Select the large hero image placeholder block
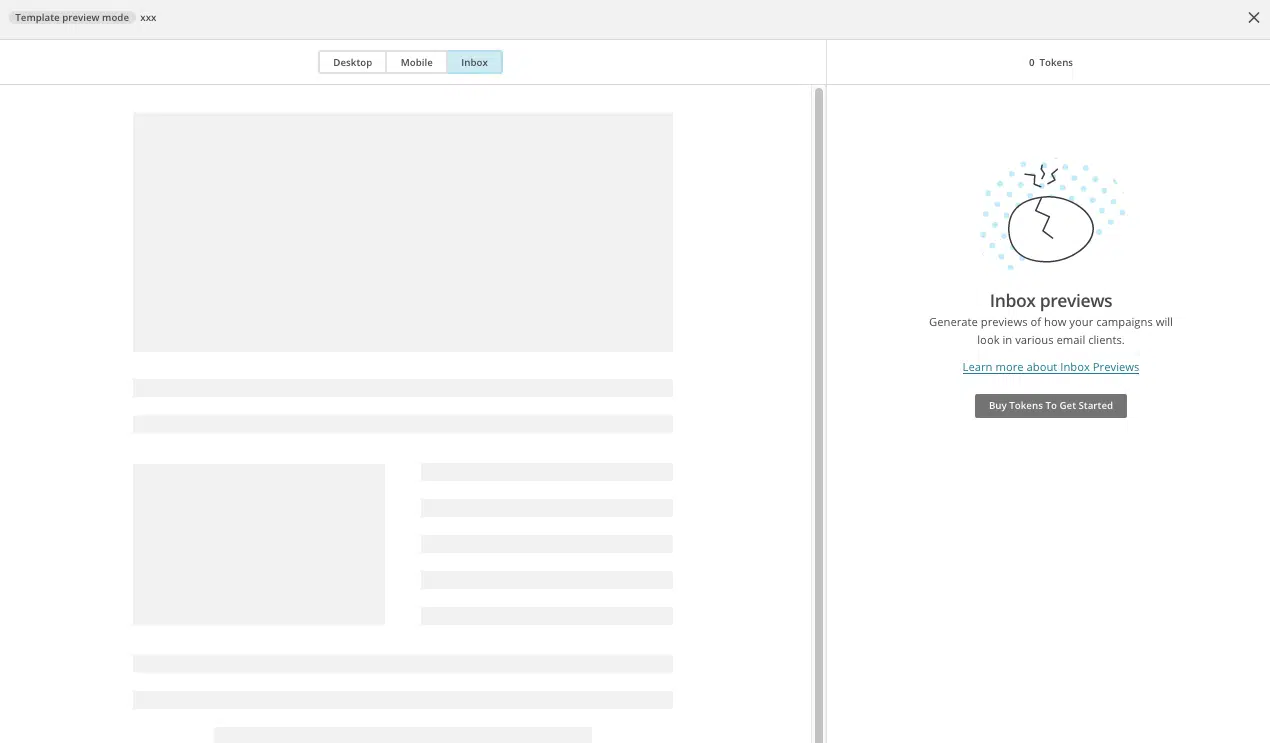This screenshot has height=743, width=1270. click(403, 232)
